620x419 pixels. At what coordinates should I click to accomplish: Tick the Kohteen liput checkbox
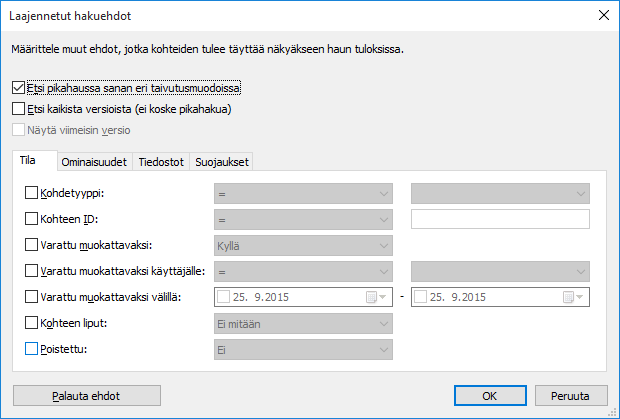(x=31, y=323)
